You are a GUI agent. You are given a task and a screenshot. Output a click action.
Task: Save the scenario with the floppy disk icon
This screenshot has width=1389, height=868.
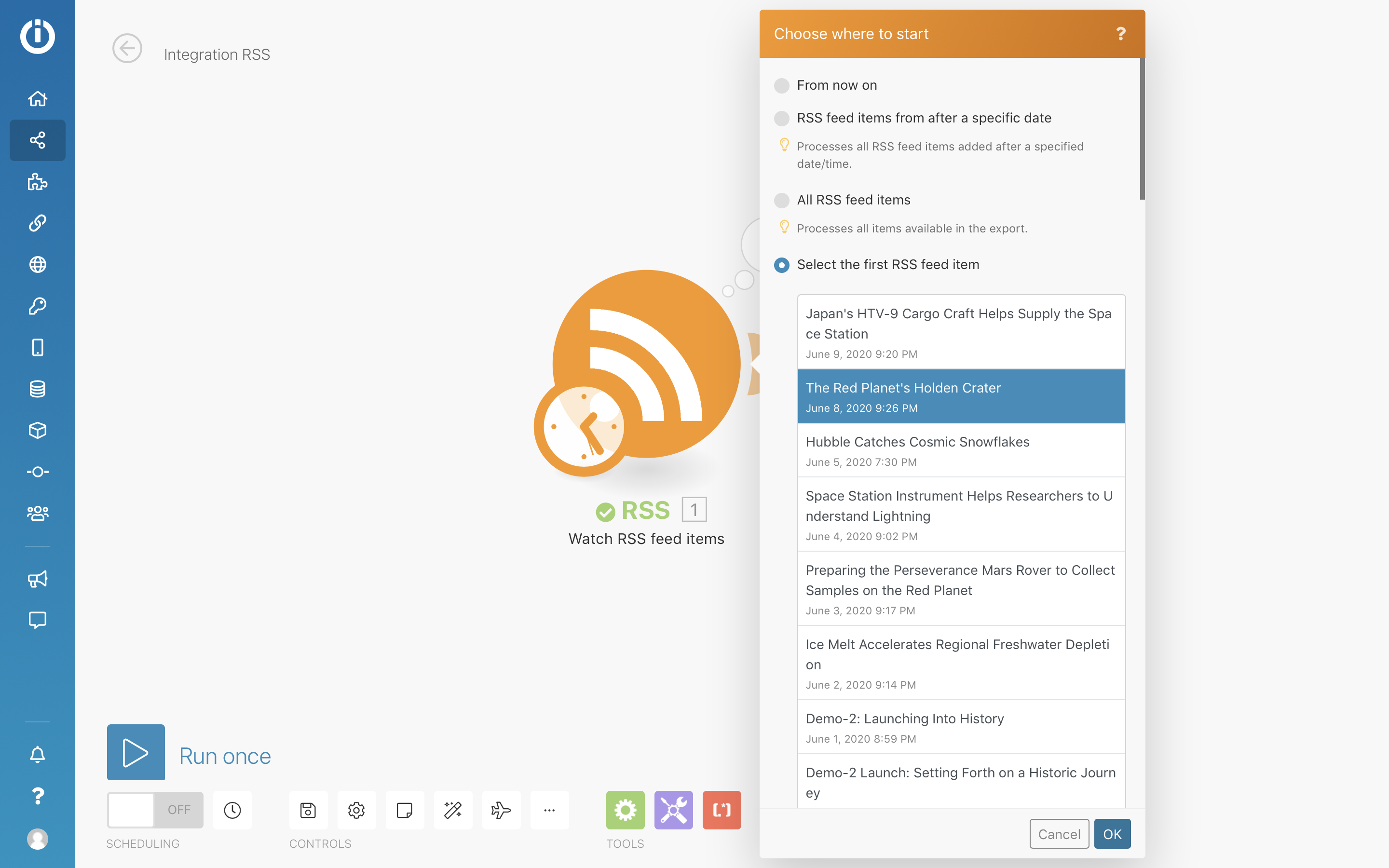point(308,810)
